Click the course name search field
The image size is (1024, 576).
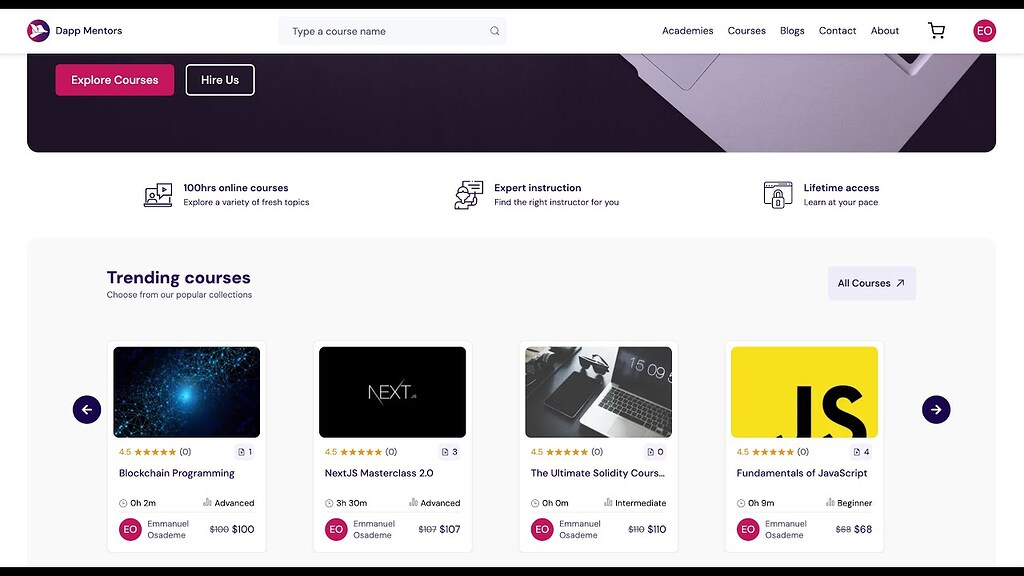click(380, 31)
